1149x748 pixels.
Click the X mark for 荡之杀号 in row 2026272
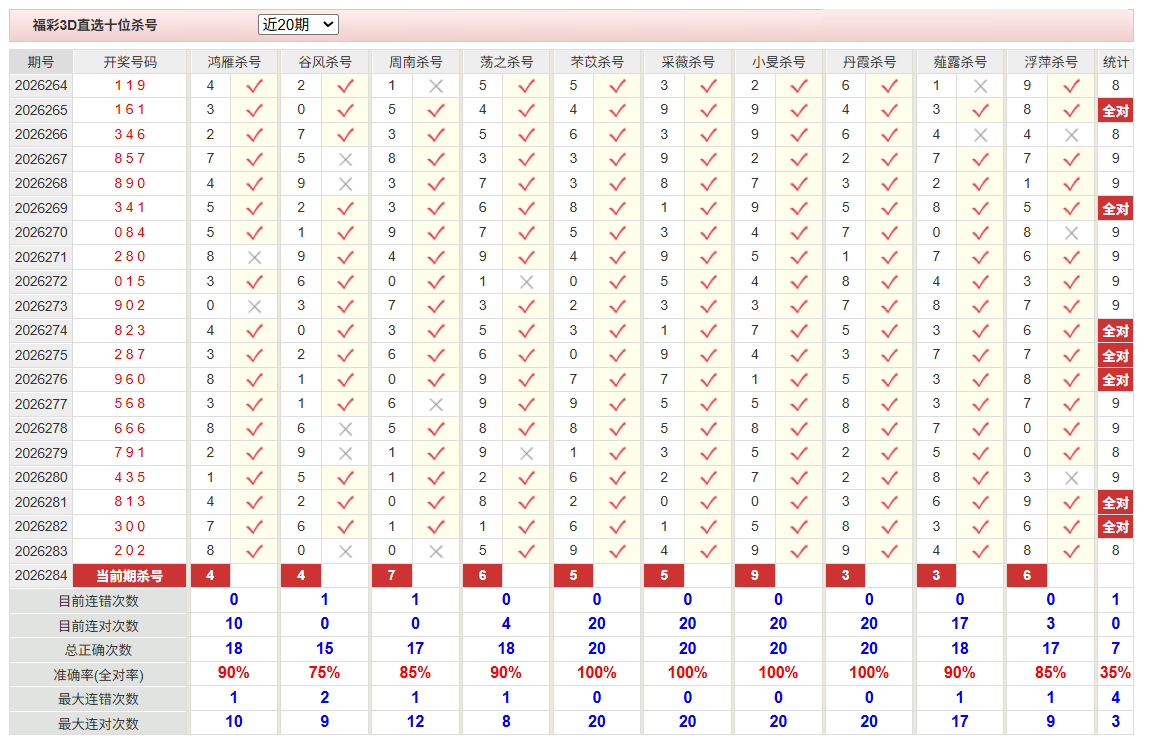click(526, 282)
